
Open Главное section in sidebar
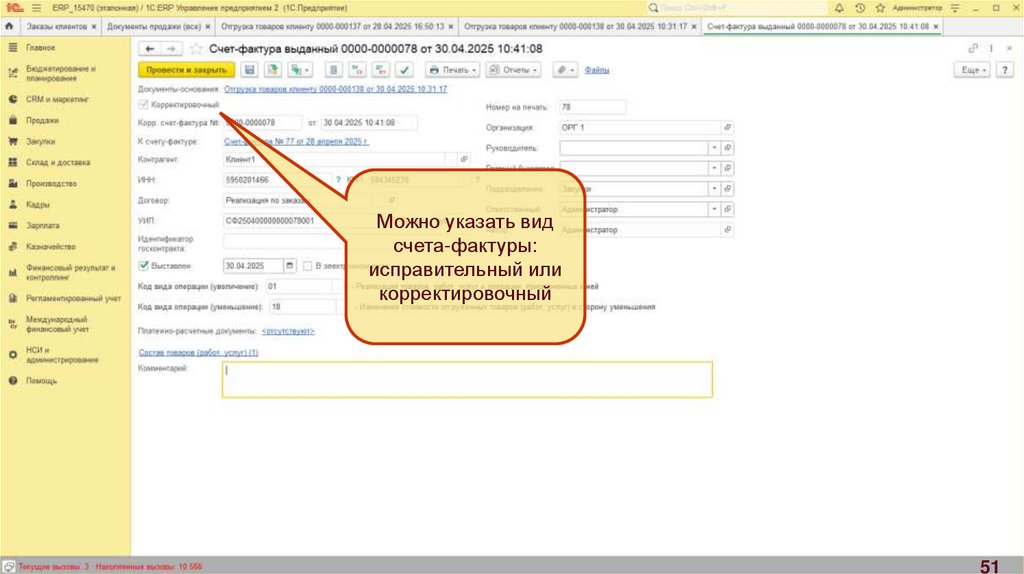click(x=40, y=48)
